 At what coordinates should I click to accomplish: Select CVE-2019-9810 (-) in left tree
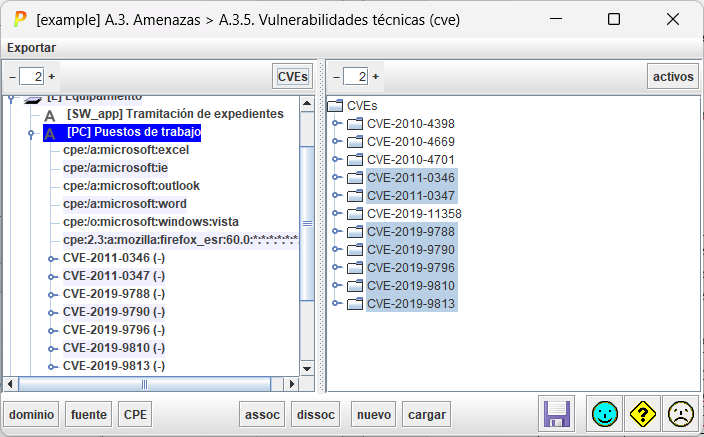[x=114, y=348]
